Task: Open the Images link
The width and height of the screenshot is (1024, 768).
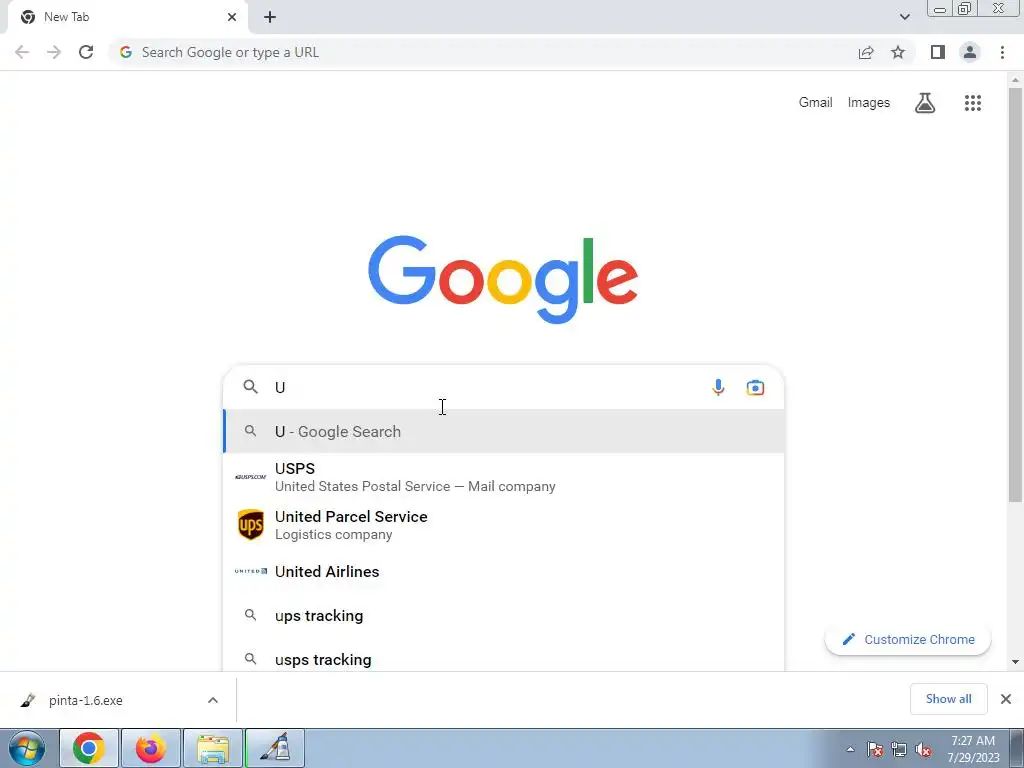Action: [x=869, y=103]
